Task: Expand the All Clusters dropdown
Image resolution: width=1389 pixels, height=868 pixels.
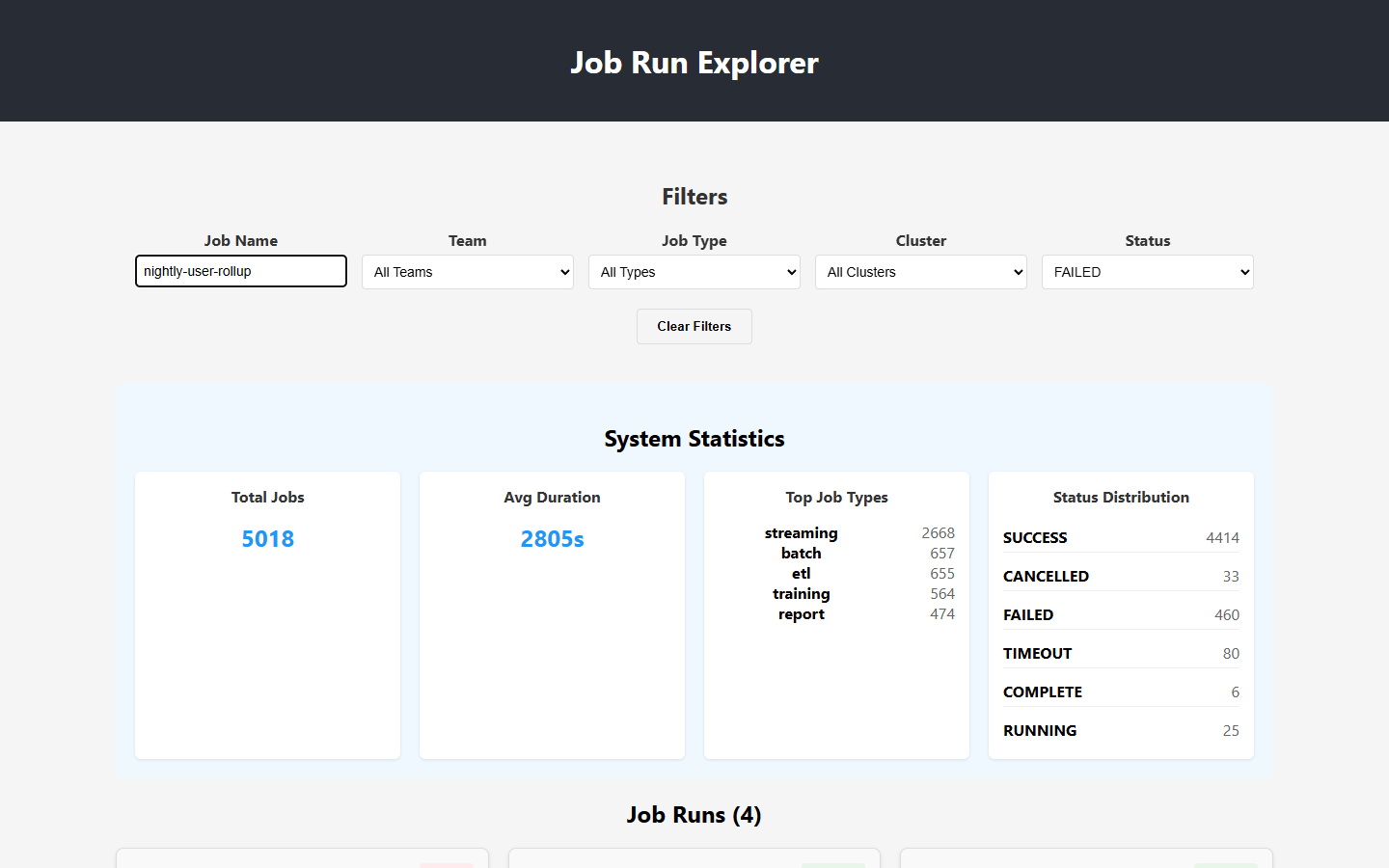Action: click(921, 272)
